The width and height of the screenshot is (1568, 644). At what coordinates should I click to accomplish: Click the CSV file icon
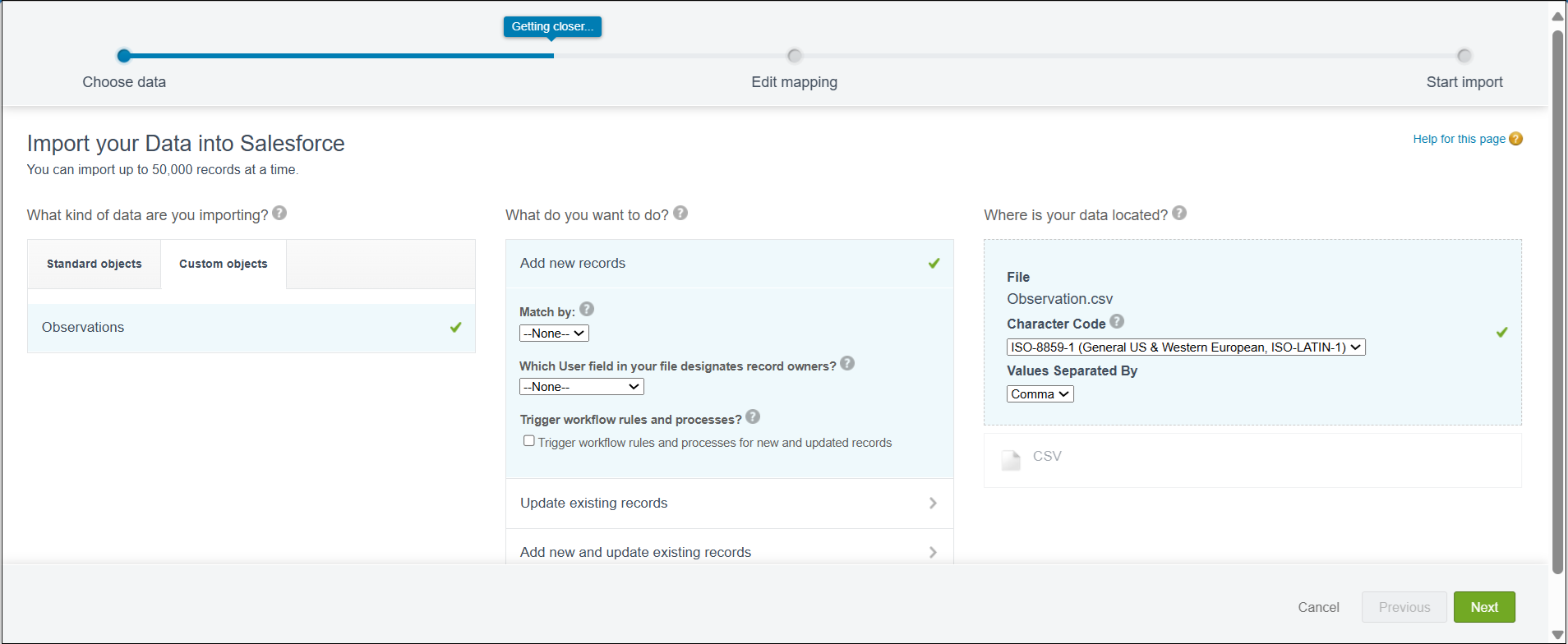coord(1011,459)
